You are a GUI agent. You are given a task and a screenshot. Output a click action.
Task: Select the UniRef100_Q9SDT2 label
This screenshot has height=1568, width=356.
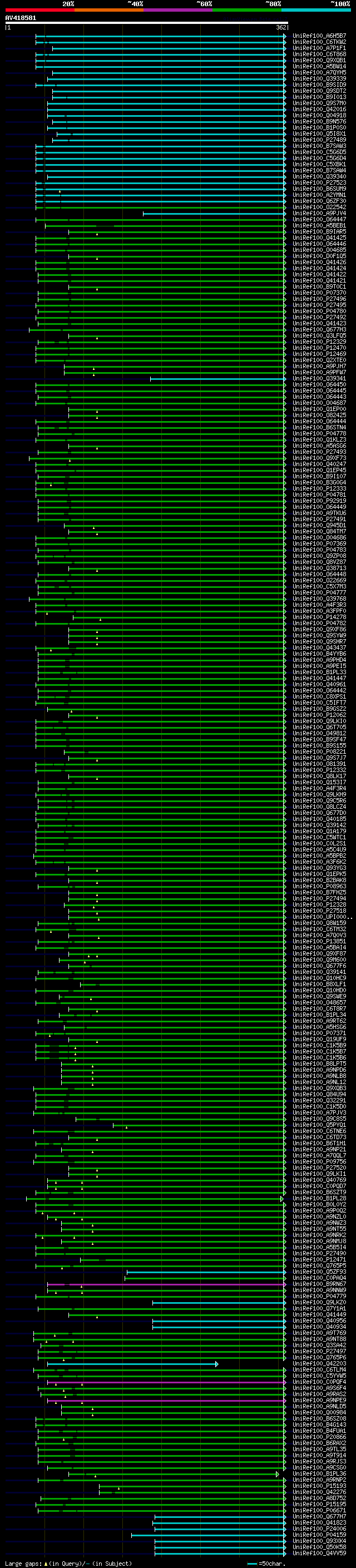point(319,91)
